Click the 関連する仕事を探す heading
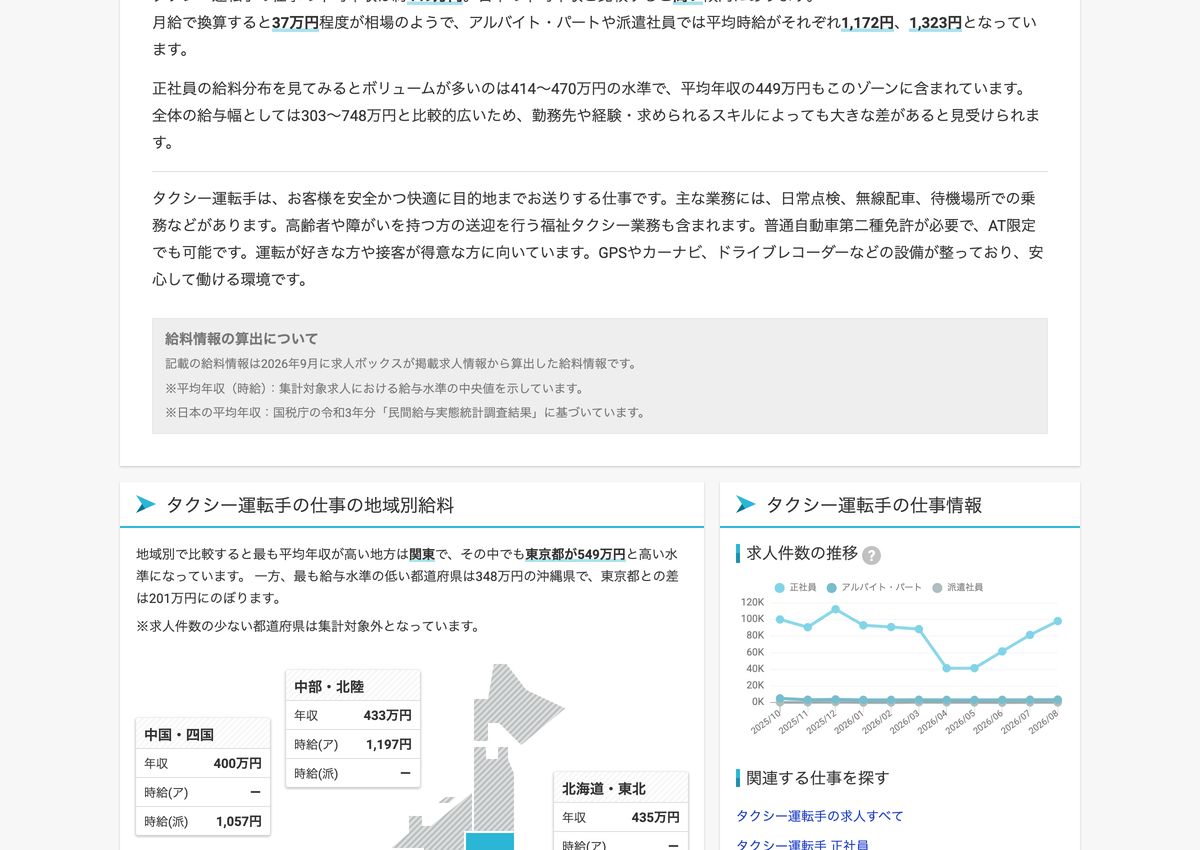Image resolution: width=1200 pixels, height=850 pixels. click(x=817, y=777)
